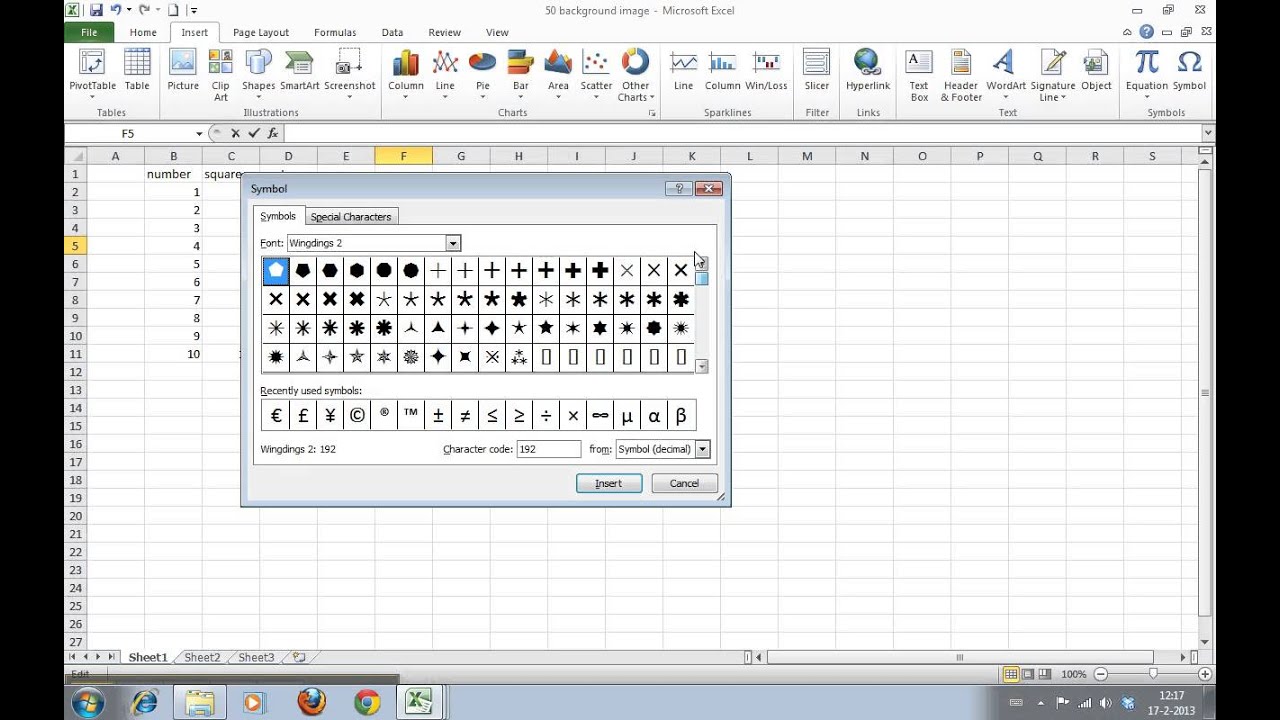Click the zoom slider handle
Viewport: 1280px width, 720px height.
point(1152,674)
